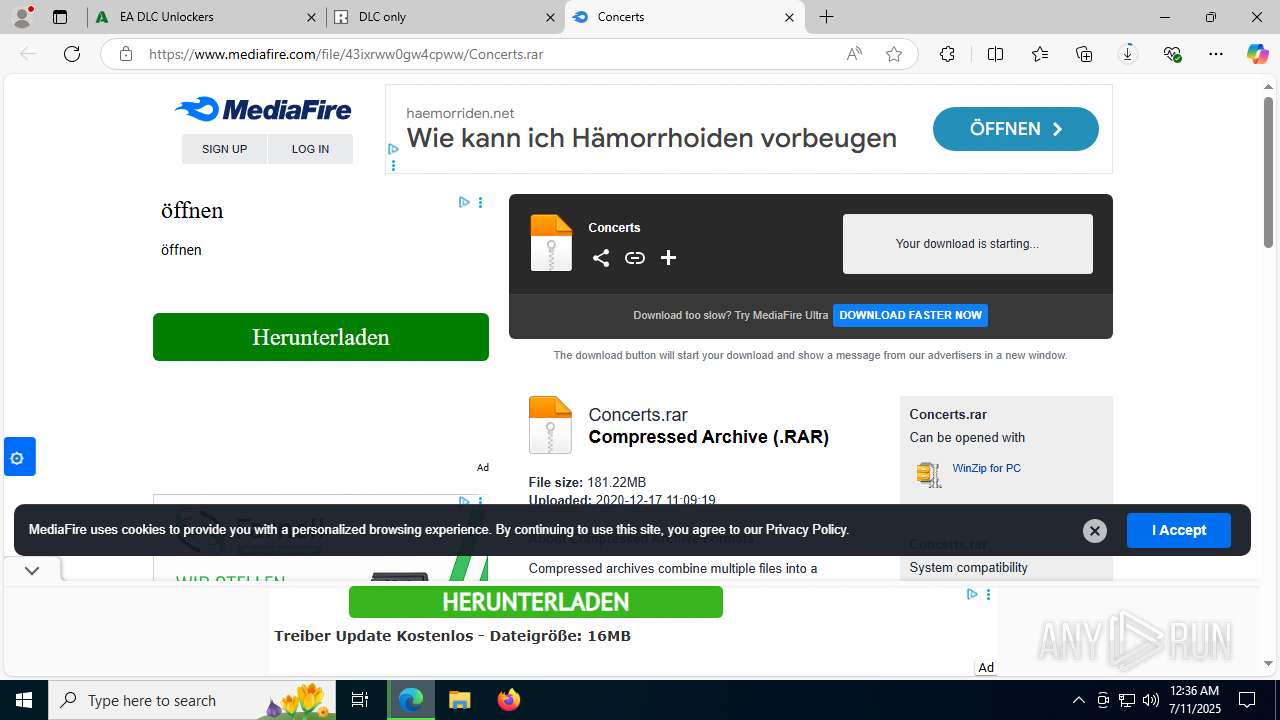Open the volume speaker tray icon
Screen dimensions: 1280x720
(x=1150, y=700)
